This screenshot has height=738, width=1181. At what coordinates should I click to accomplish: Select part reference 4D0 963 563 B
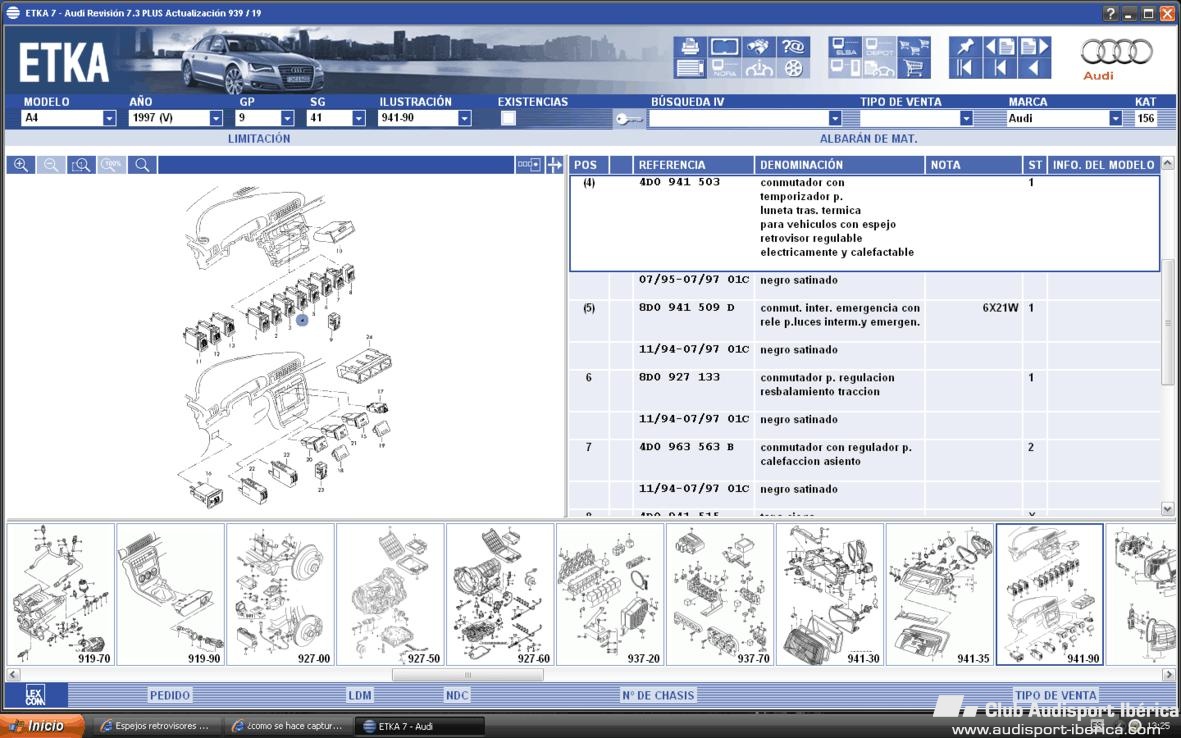686,447
